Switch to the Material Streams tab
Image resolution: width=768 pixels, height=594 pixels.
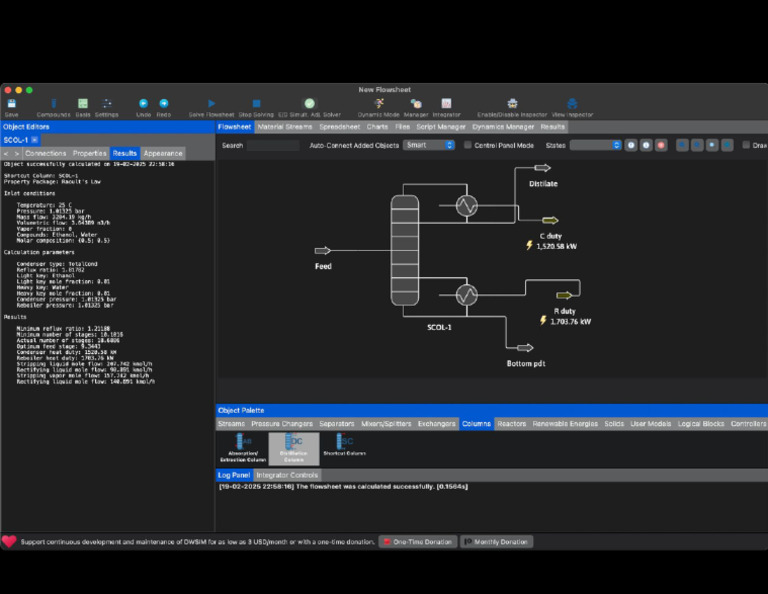point(285,127)
